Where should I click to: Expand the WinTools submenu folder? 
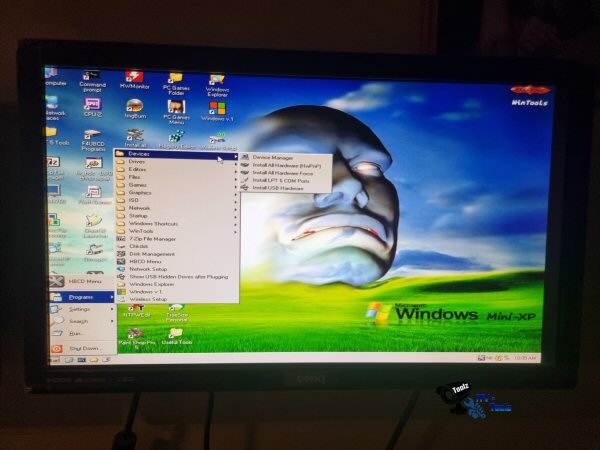click(x=141, y=231)
